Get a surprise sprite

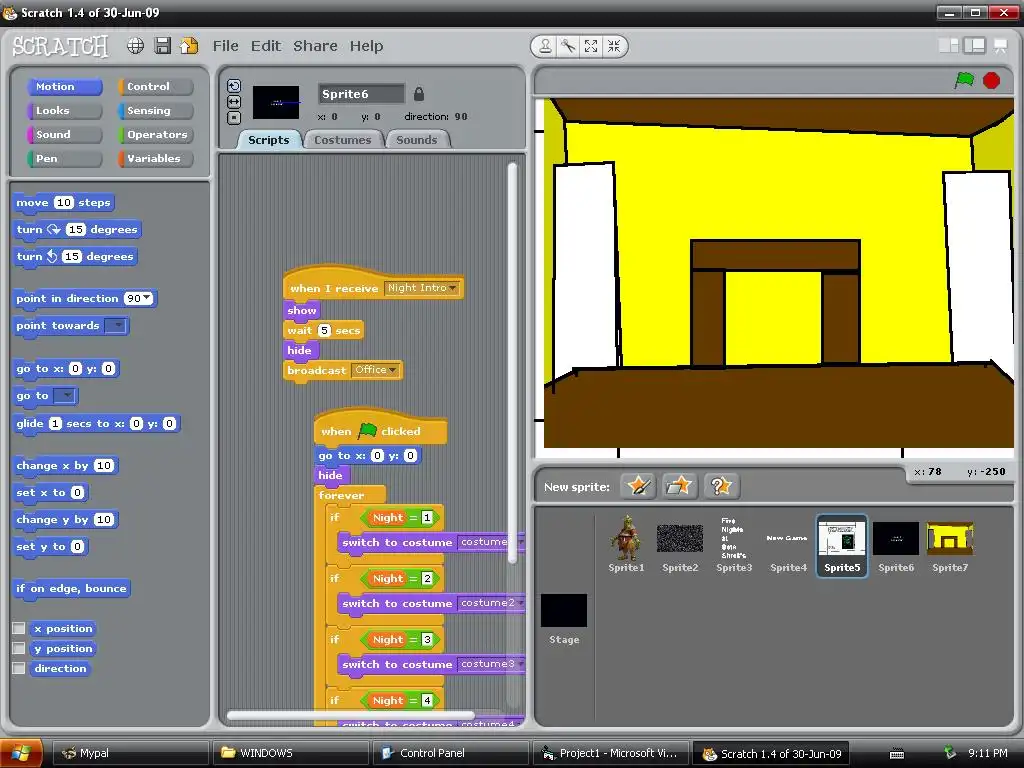point(720,486)
